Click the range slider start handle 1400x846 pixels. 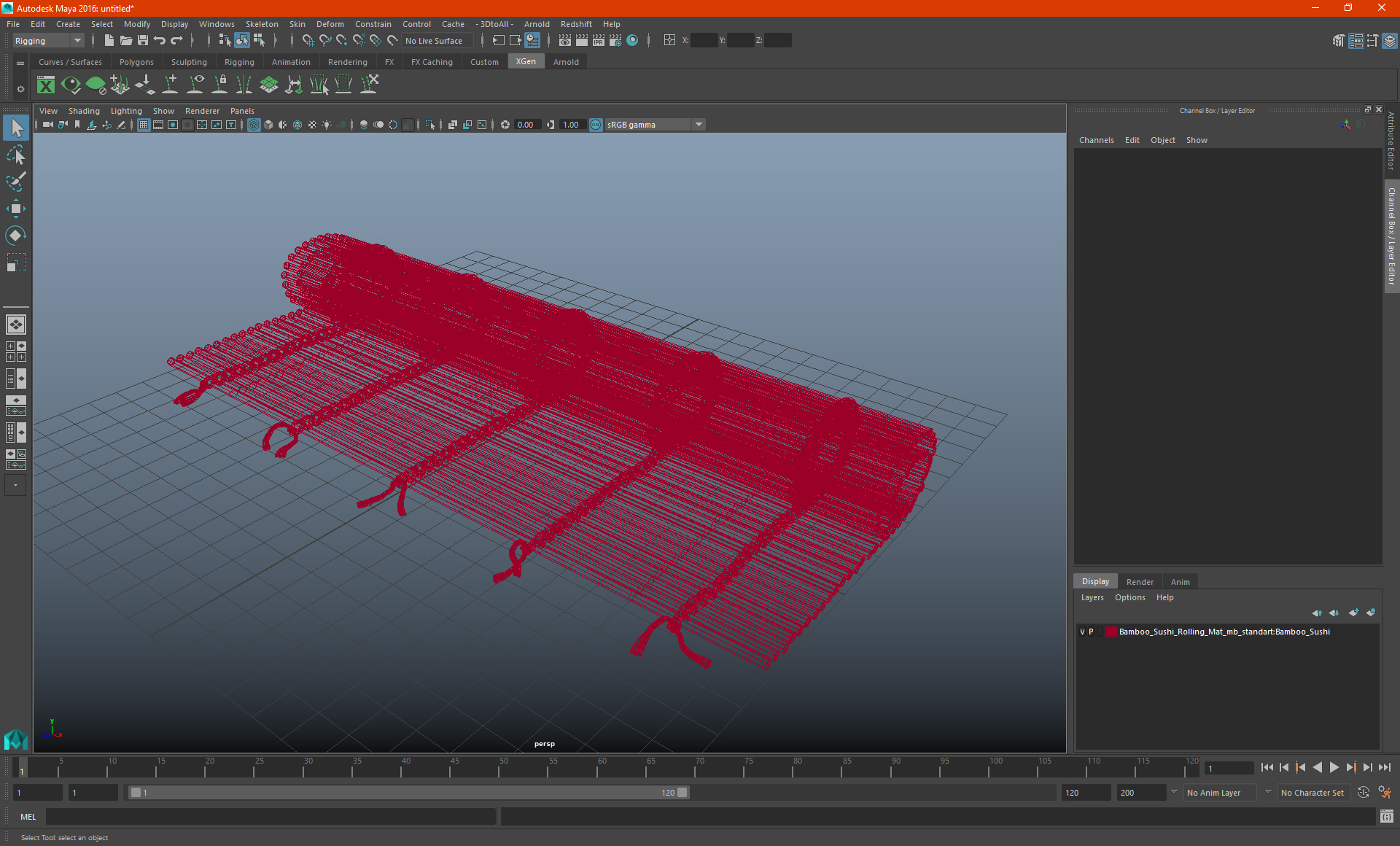pyautogui.click(x=136, y=793)
